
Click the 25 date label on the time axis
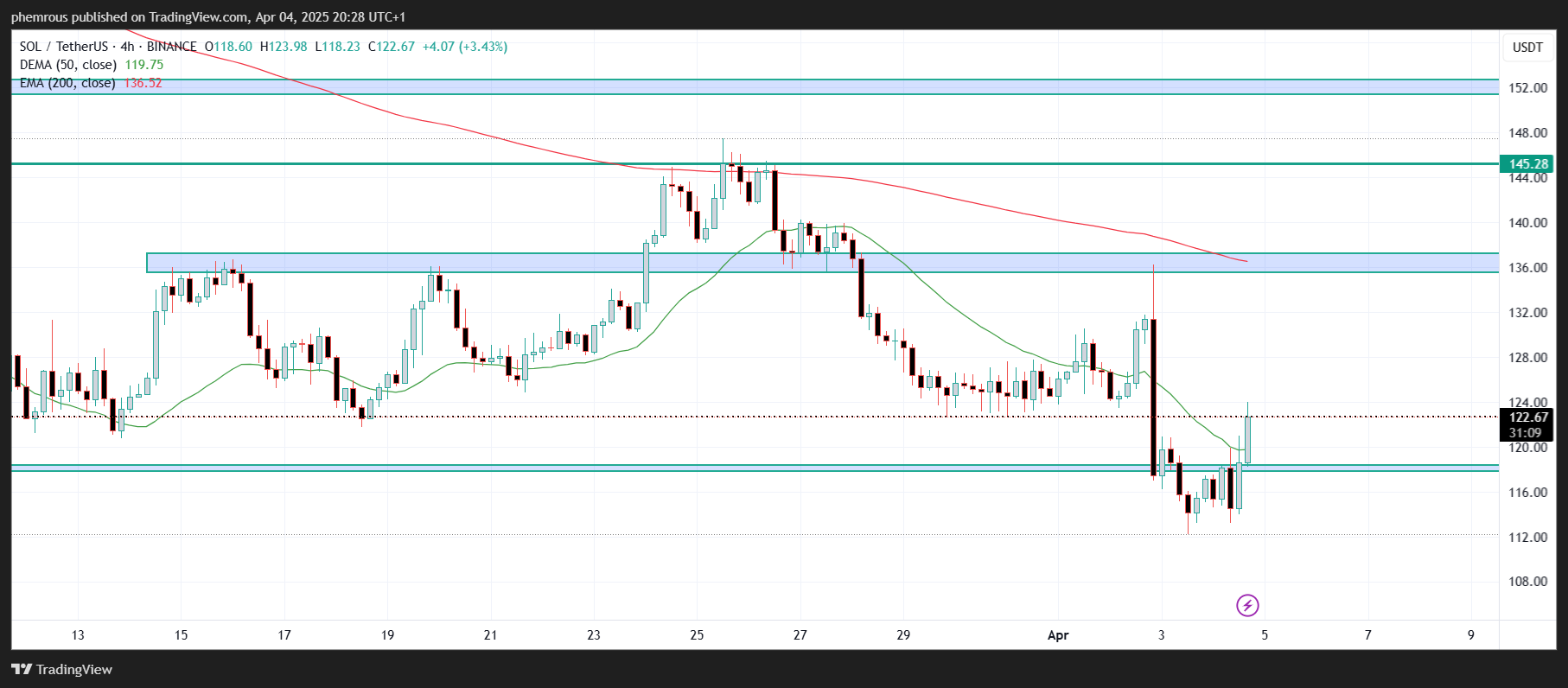[697, 635]
